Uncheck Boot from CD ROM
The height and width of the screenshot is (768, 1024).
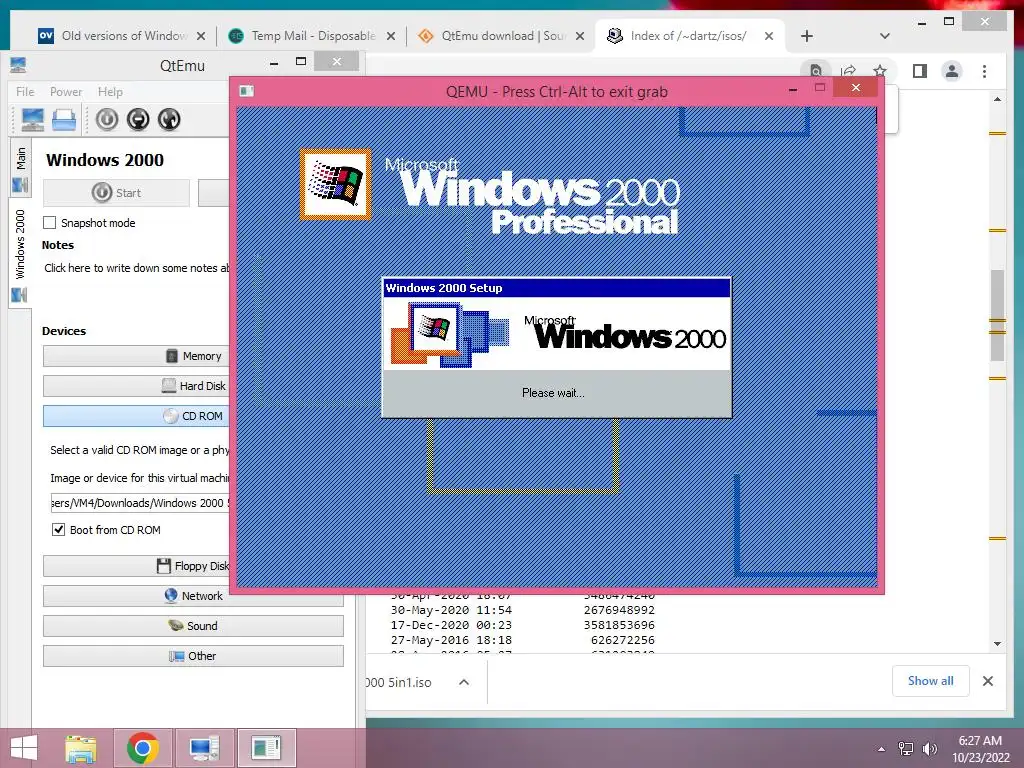(58, 530)
